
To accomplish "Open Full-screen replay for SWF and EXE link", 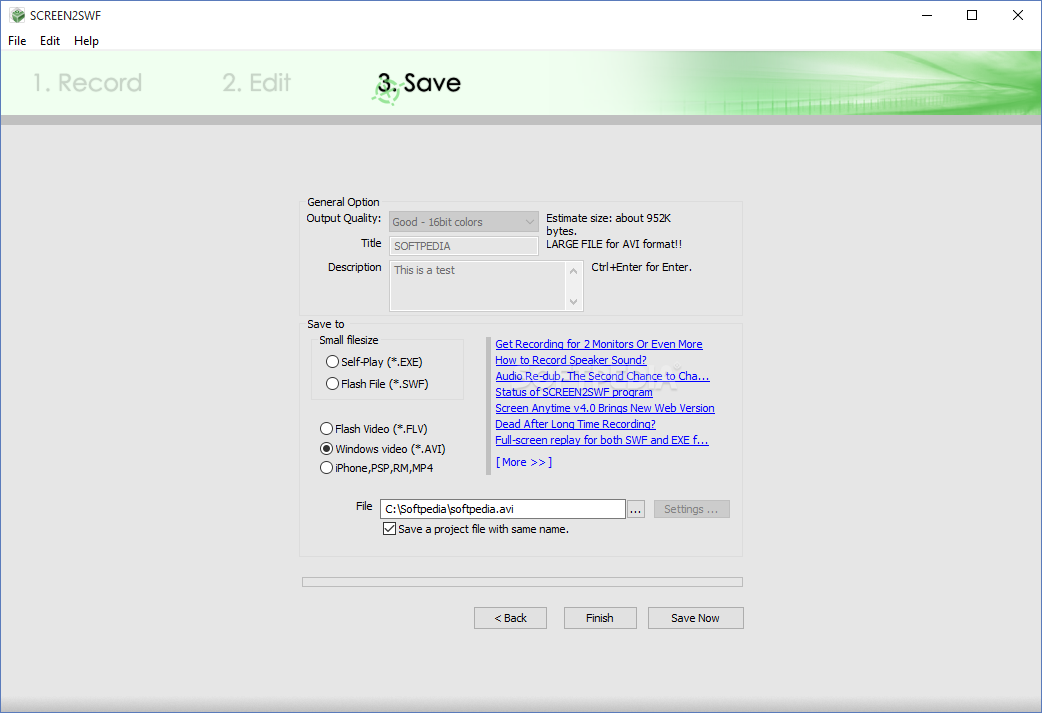I will tap(601, 440).
